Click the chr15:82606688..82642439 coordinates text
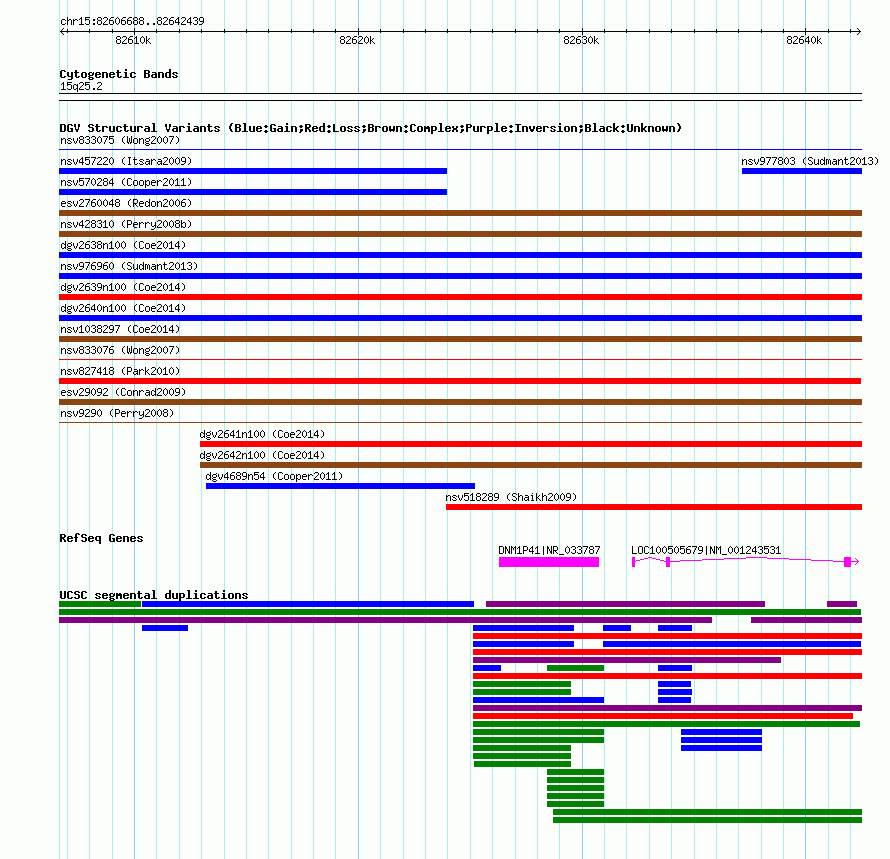The width and height of the screenshot is (890, 859). (132, 21)
